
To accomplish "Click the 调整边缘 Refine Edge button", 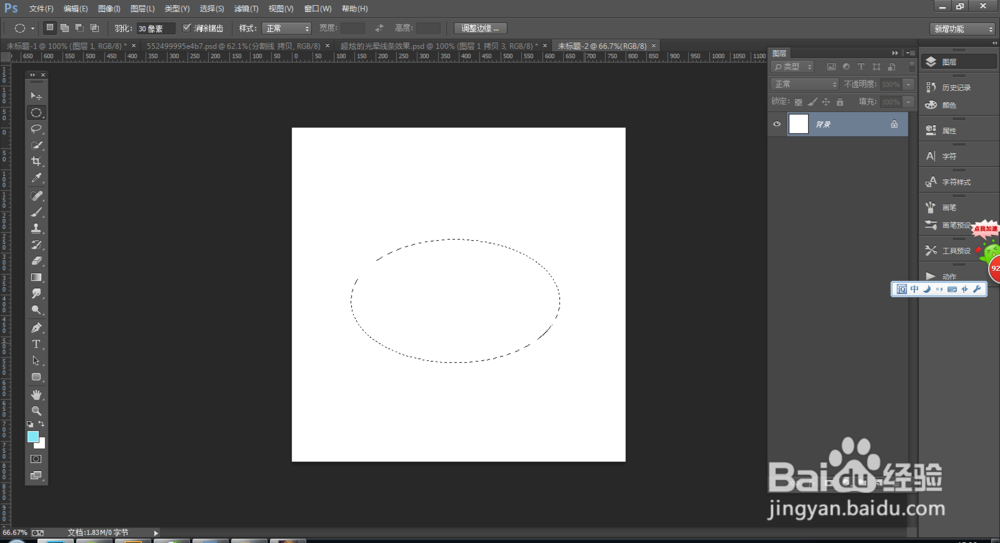I will [x=480, y=28].
